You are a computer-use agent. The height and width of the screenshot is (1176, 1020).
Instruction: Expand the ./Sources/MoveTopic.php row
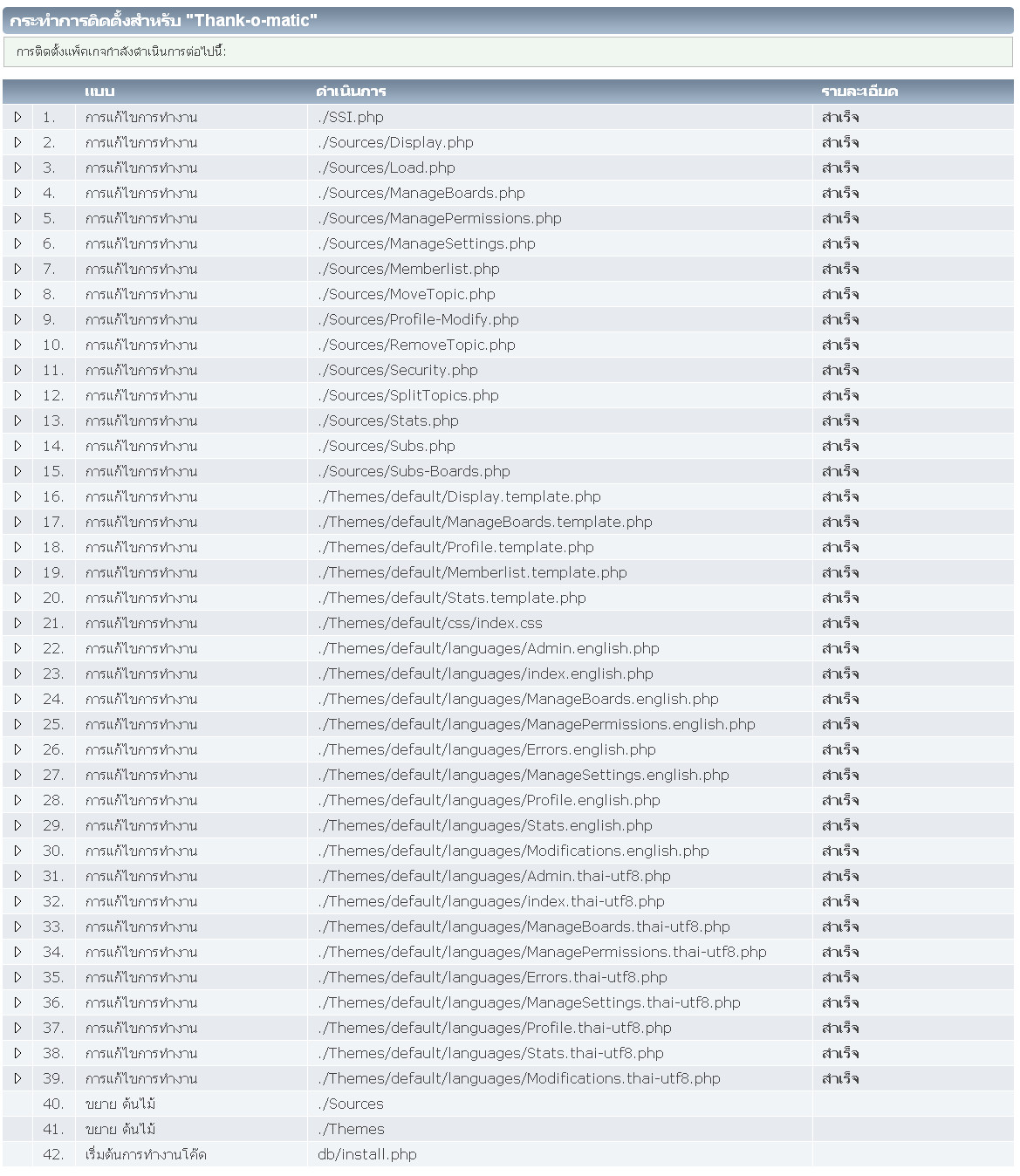coord(17,294)
